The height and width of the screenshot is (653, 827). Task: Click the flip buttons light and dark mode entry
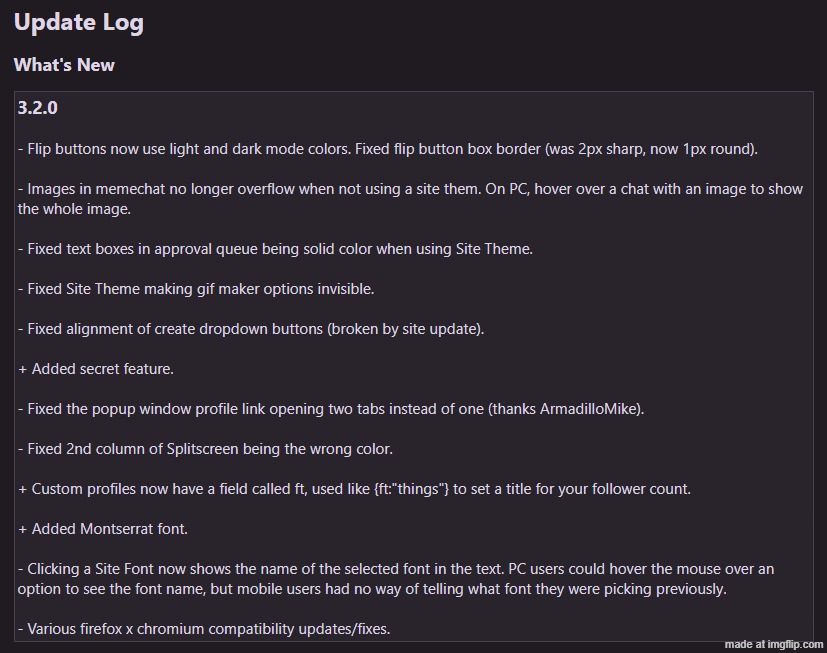pos(388,149)
